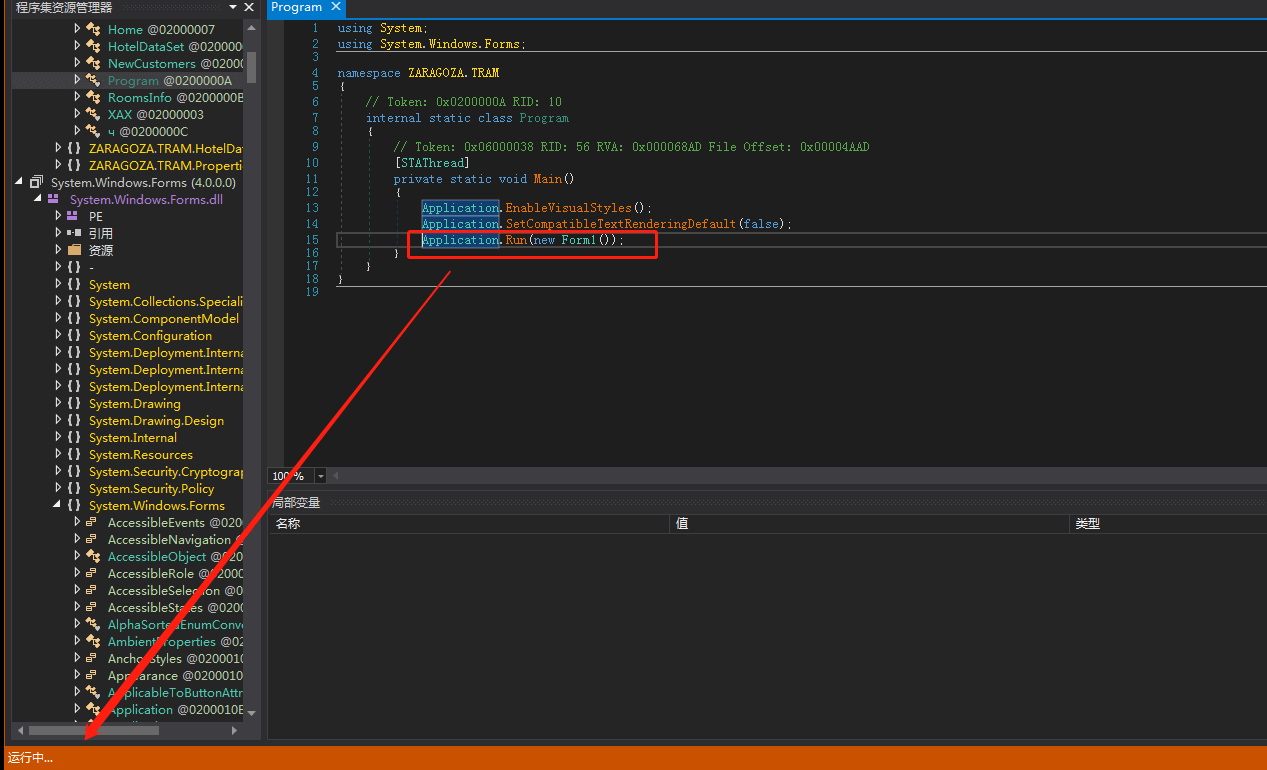Click Form1 in the Application.Run line
The height and width of the screenshot is (770, 1267).
pos(580,240)
